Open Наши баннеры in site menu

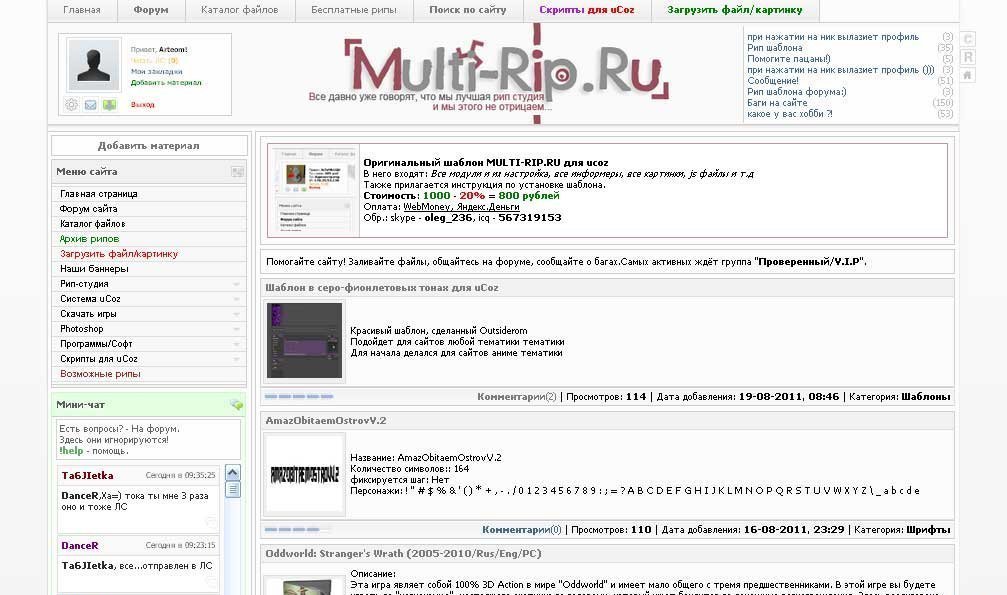[94, 269]
